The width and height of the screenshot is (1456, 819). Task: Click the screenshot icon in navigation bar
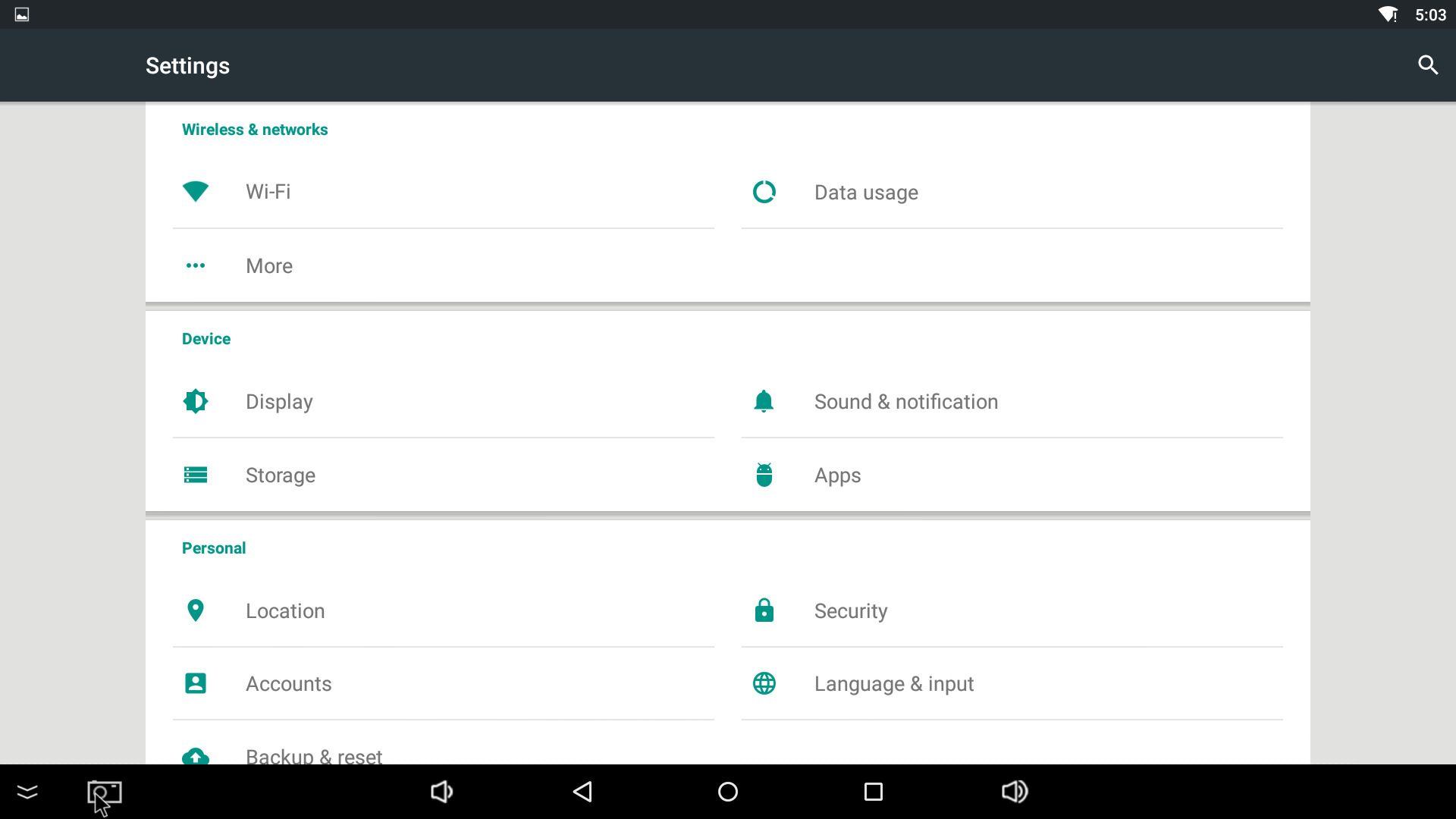coord(105,793)
